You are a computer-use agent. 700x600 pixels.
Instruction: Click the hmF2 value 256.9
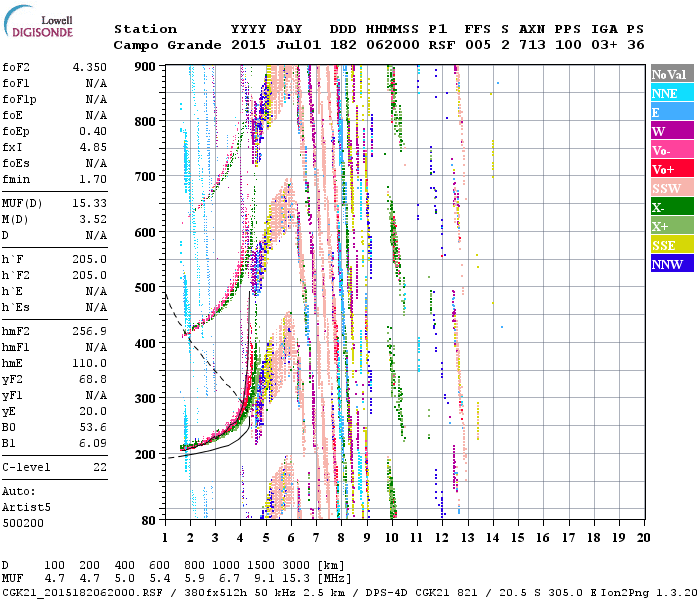pyautogui.click(x=90, y=331)
